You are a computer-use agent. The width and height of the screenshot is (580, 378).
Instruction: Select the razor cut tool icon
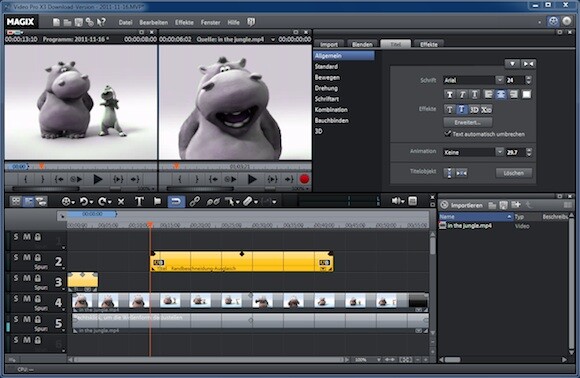[x=247, y=202]
